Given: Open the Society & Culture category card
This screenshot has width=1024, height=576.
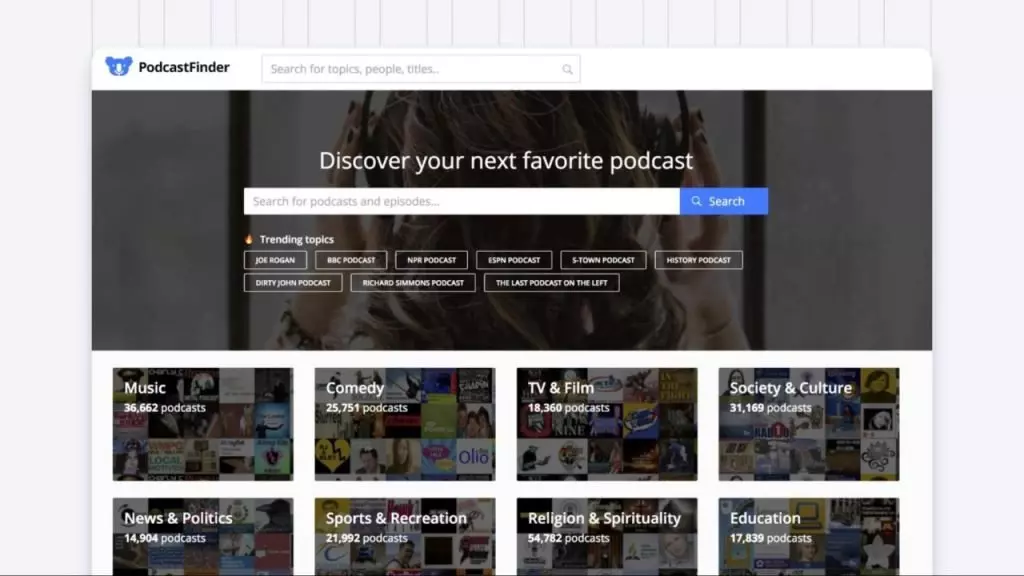Looking at the screenshot, I should [809, 424].
